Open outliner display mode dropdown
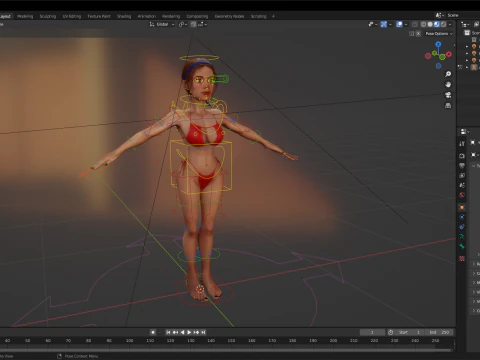480x360 pixels. pyautogui.click(x=465, y=24)
